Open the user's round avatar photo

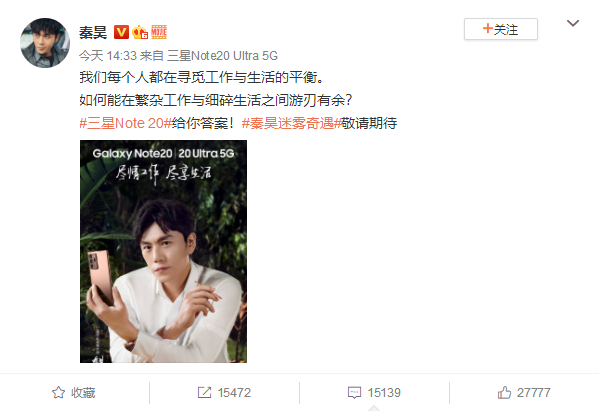tap(45, 43)
